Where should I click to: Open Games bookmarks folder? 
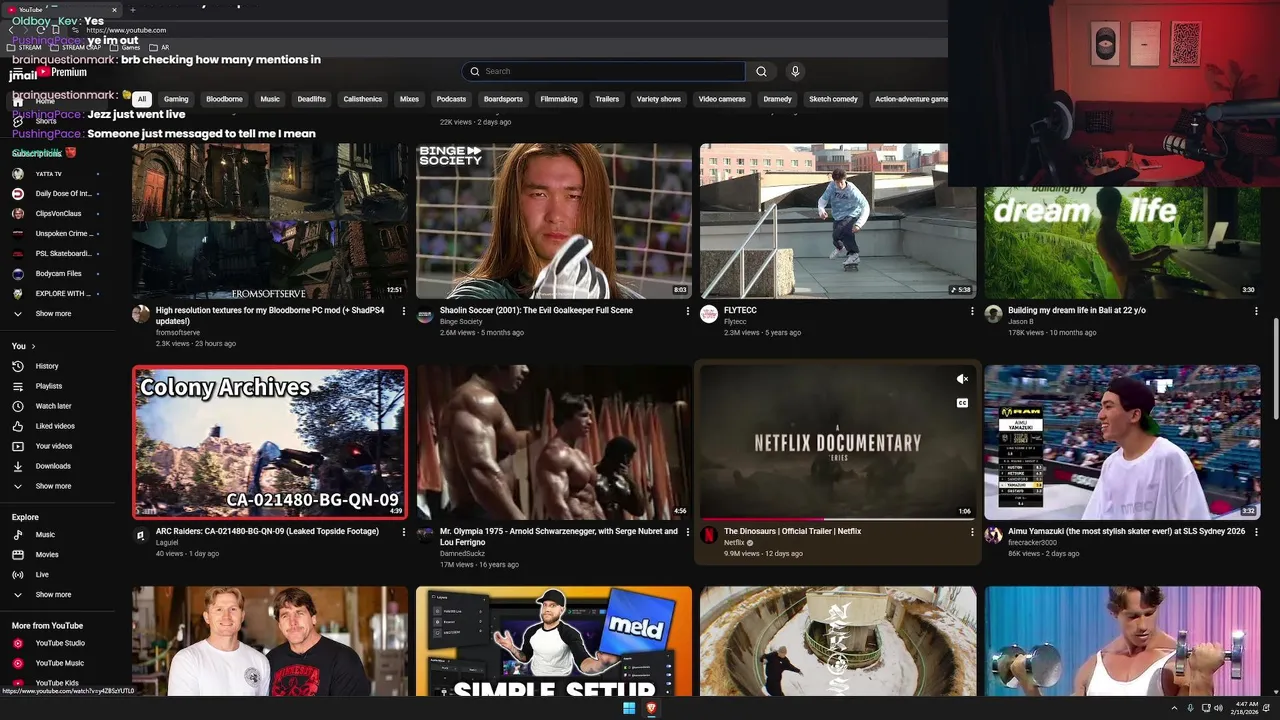125,47
